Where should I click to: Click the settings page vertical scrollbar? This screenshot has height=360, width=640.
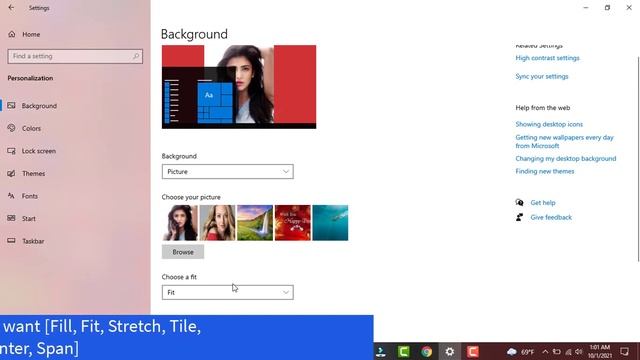tap(638, 159)
